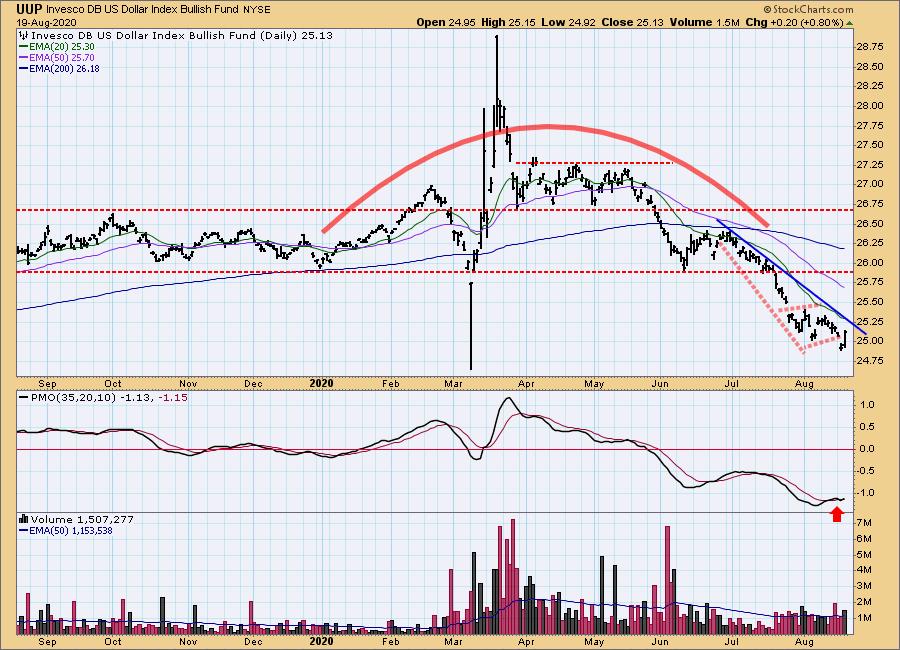
Task: Click the Volume 1,507,277 panel label
Action: click(82, 519)
